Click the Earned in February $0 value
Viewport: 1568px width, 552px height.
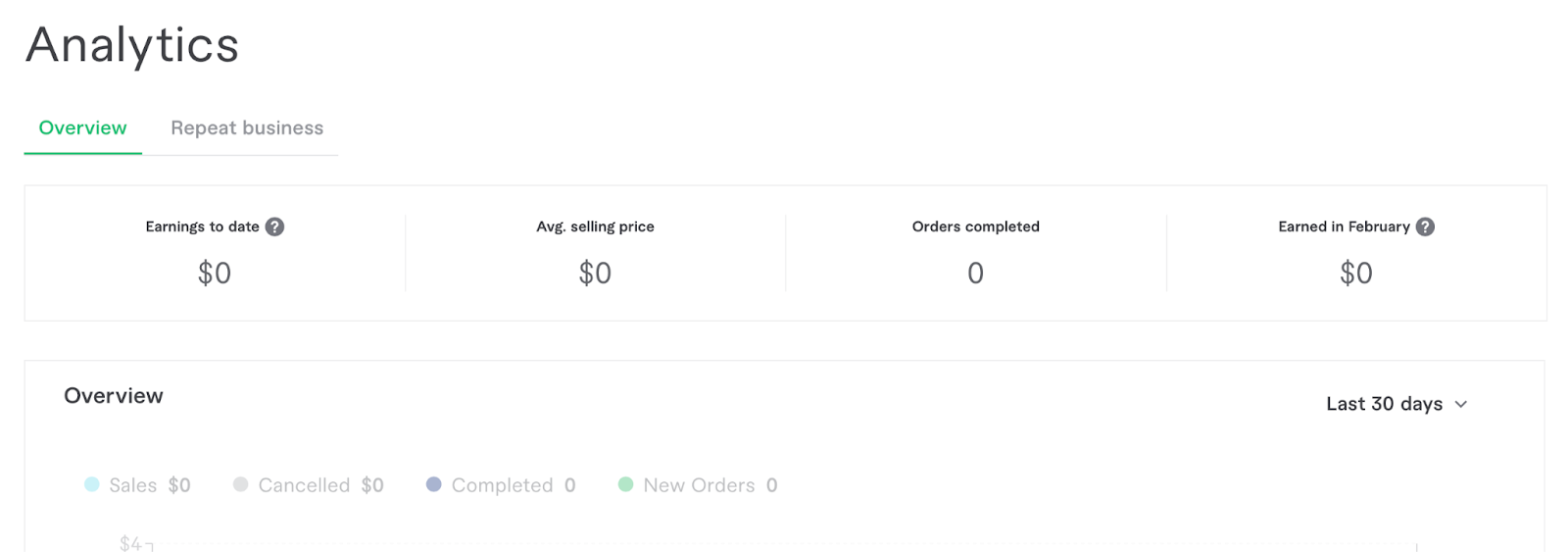[x=1355, y=273]
